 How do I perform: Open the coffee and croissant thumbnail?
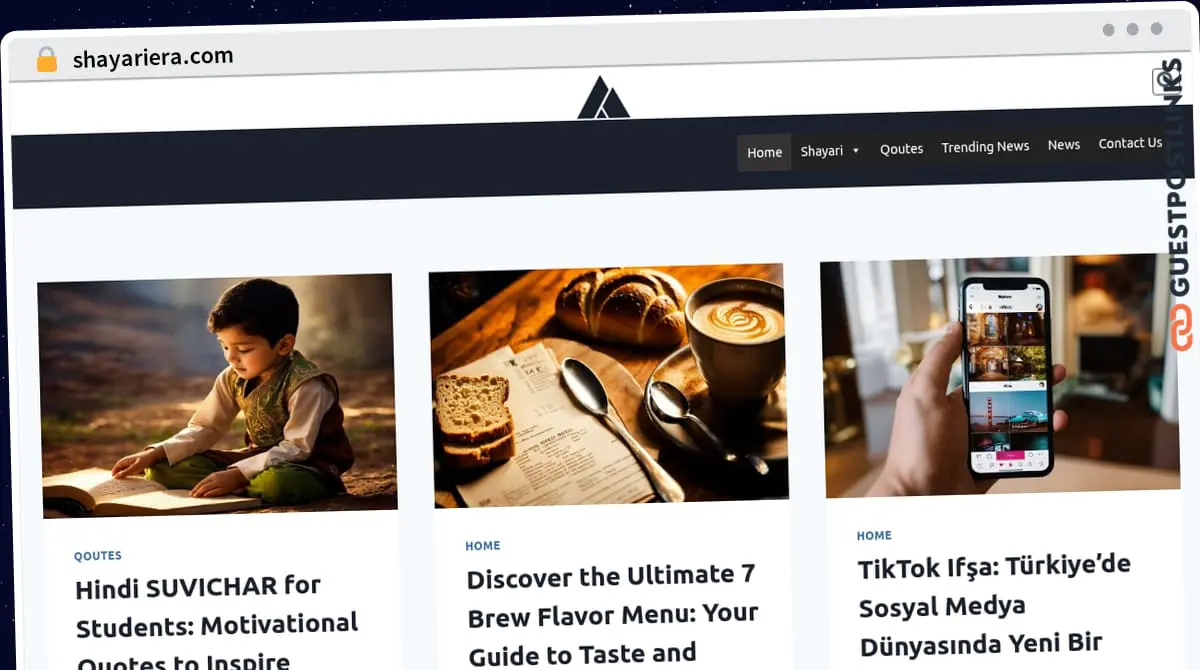[608, 385]
